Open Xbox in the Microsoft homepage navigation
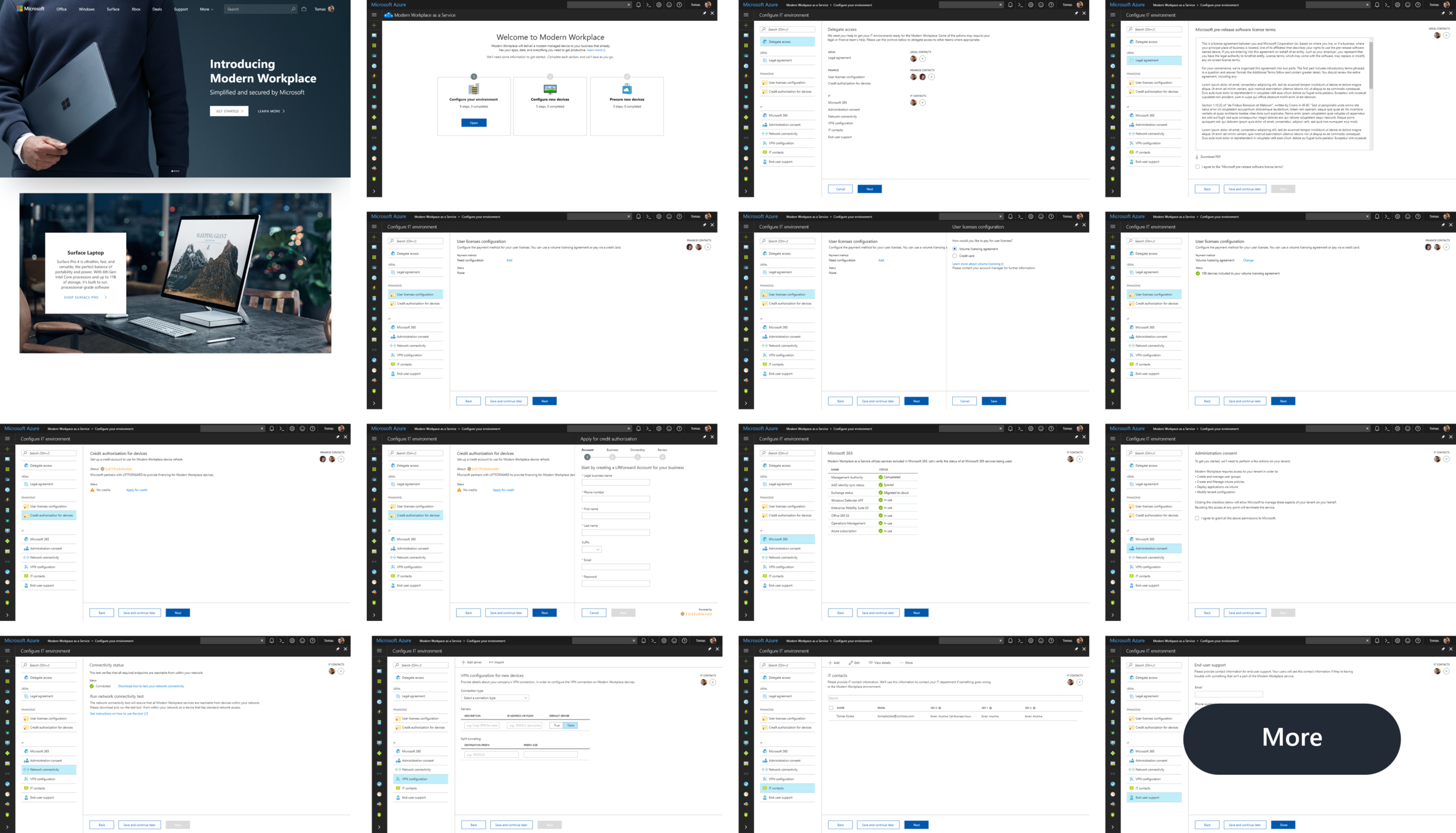Image resolution: width=1456 pixels, height=833 pixels. (x=136, y=9)
